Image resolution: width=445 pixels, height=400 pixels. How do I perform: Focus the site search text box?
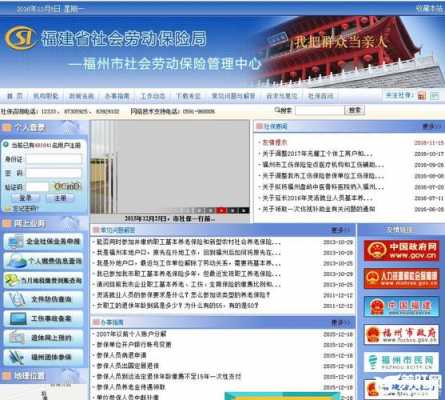click(320, 110)
